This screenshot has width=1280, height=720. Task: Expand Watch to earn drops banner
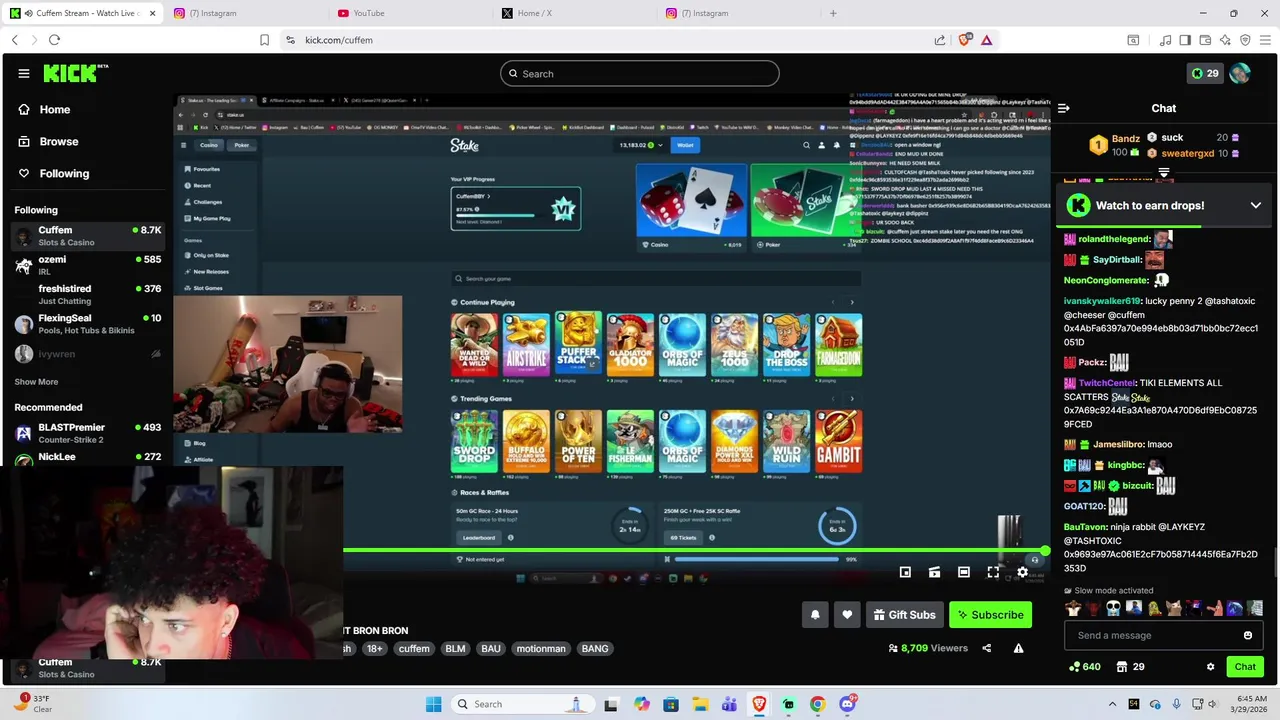[x=1255, y=205]
